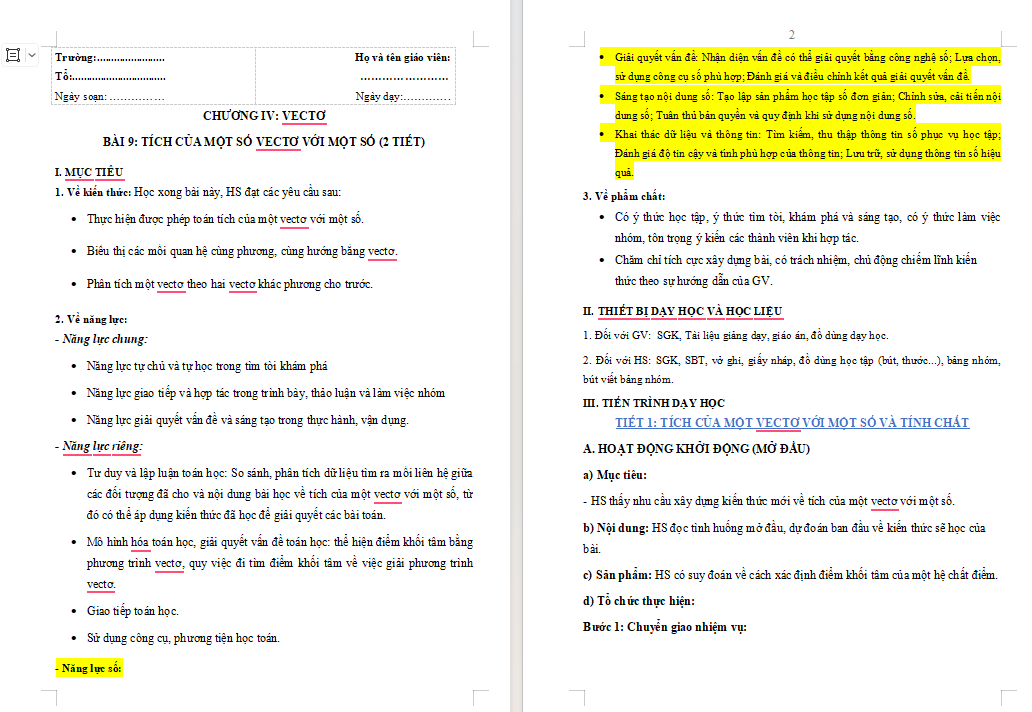The height and width of the screenshot is (712, 1032).
Task: Click the 'Bước 1: Chuyển giao nhiệm vụ:' line
Action: (x=665, y=626)
